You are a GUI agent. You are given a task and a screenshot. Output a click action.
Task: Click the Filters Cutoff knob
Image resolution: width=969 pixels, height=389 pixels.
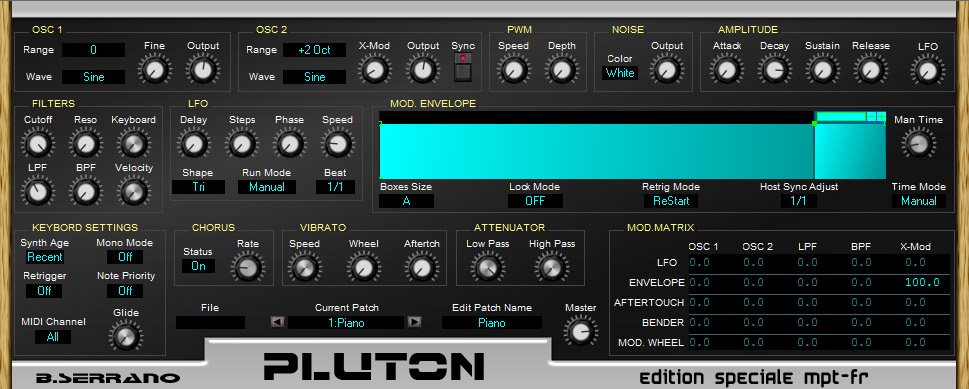[38, 143]
